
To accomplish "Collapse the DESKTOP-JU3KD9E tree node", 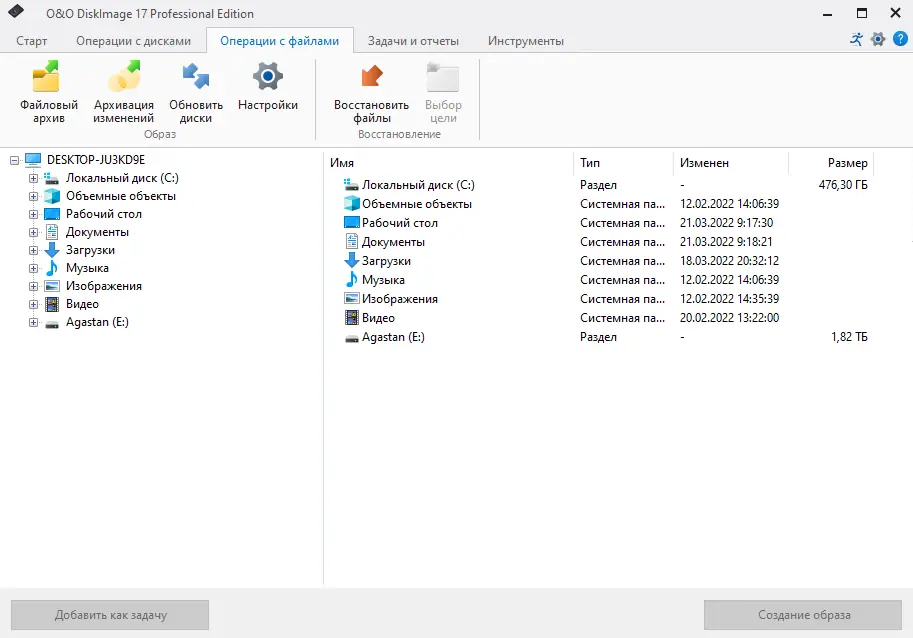I will (15, 160).
